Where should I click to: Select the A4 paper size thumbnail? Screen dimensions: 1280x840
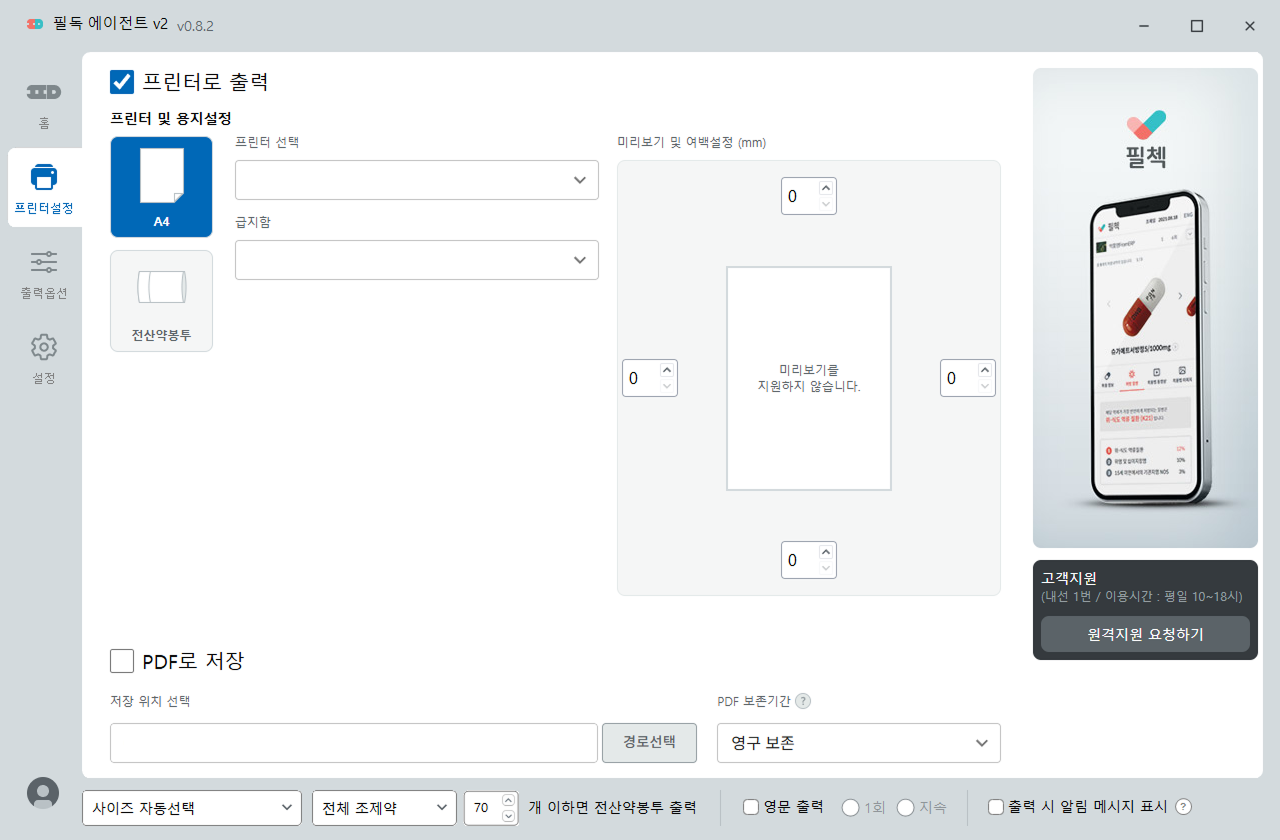click(x=161, y=187)
